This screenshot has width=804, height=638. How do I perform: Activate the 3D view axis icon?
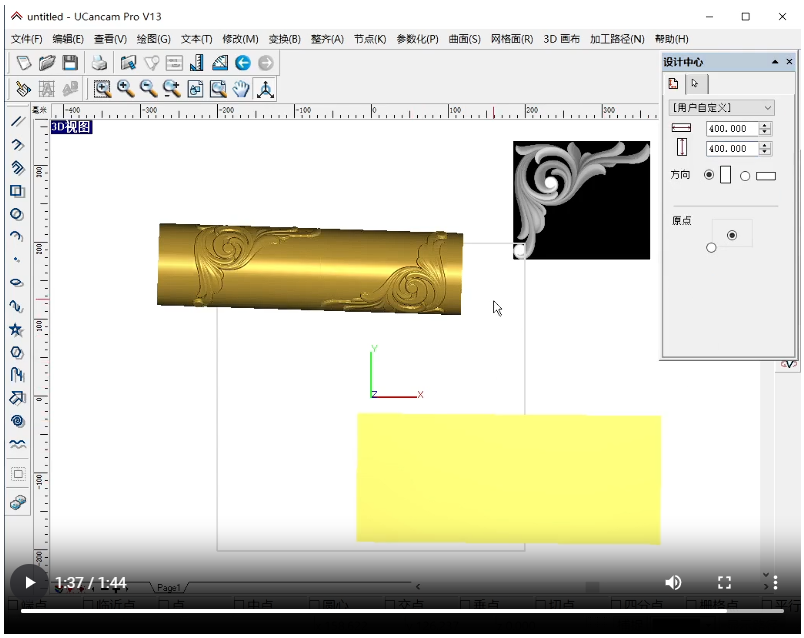point(265,89)
